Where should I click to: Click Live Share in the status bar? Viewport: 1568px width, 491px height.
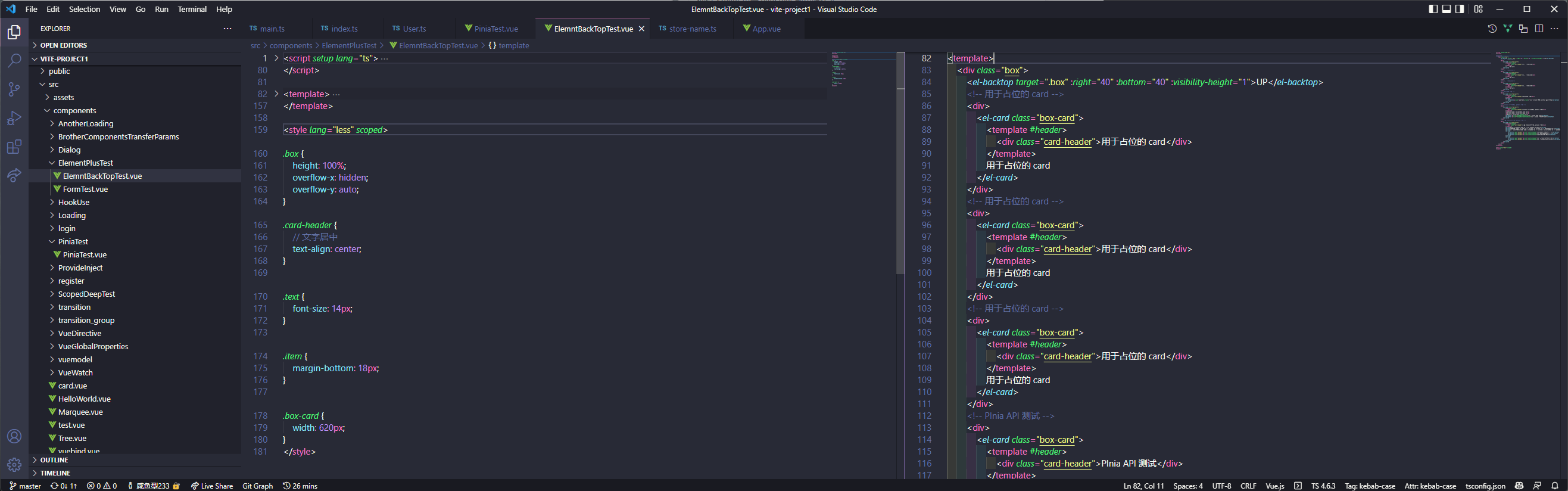[212, 486]
